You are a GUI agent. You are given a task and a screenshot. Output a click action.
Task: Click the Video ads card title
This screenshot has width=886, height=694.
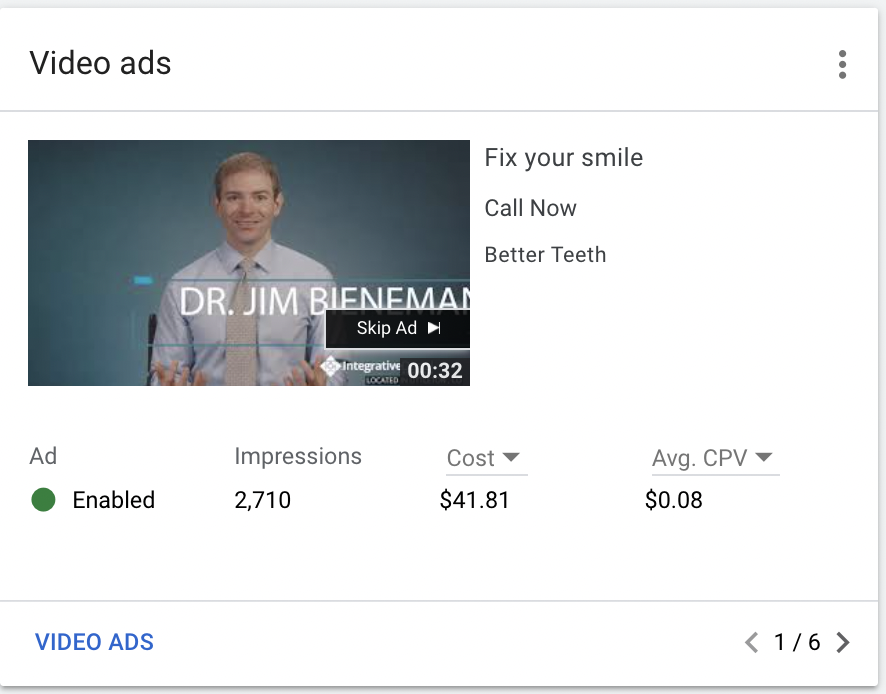click(x=100, y=64)
